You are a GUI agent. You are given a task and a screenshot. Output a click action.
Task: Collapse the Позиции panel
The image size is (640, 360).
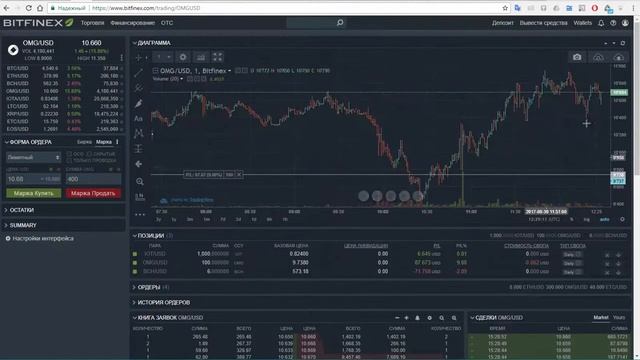[x=134, y=236]
